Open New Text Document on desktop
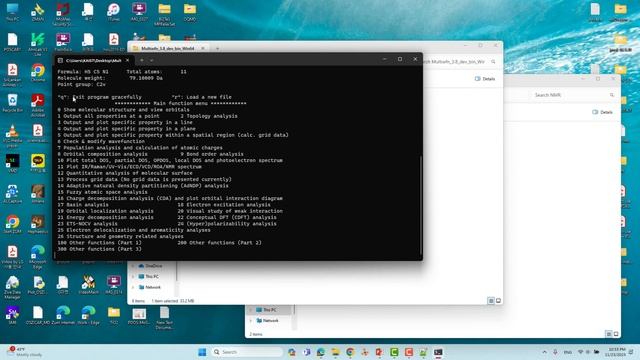 164,318
